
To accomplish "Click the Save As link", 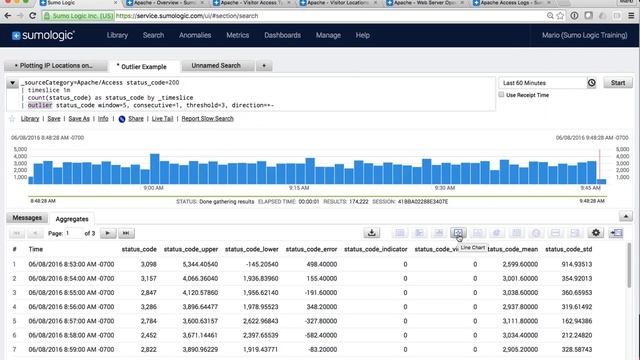I will point(79,119).
